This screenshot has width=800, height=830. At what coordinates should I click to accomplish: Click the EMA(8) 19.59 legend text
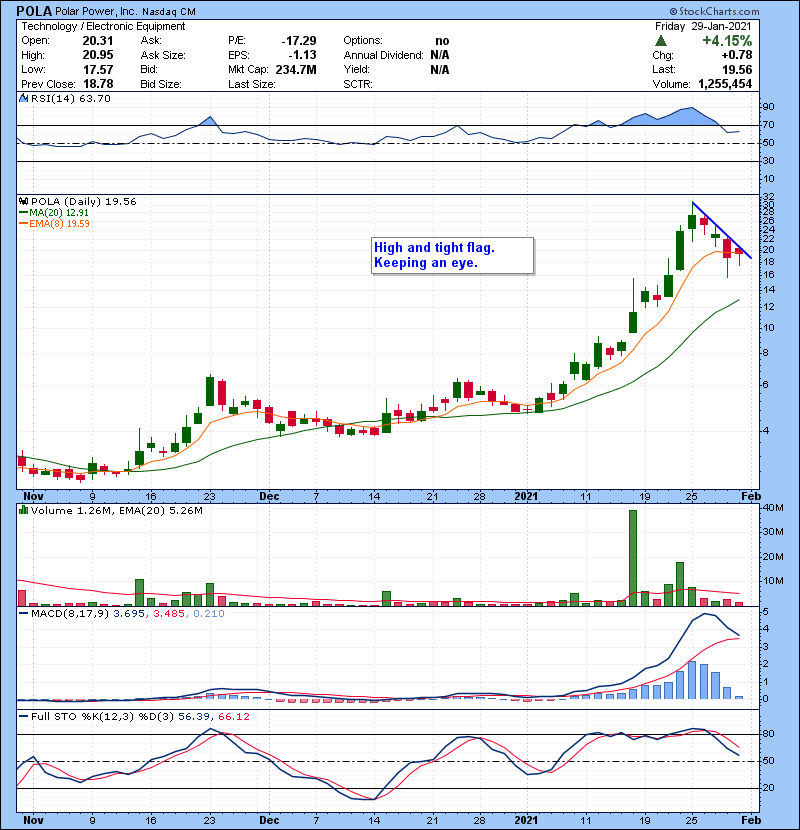(x=59, y=223)
